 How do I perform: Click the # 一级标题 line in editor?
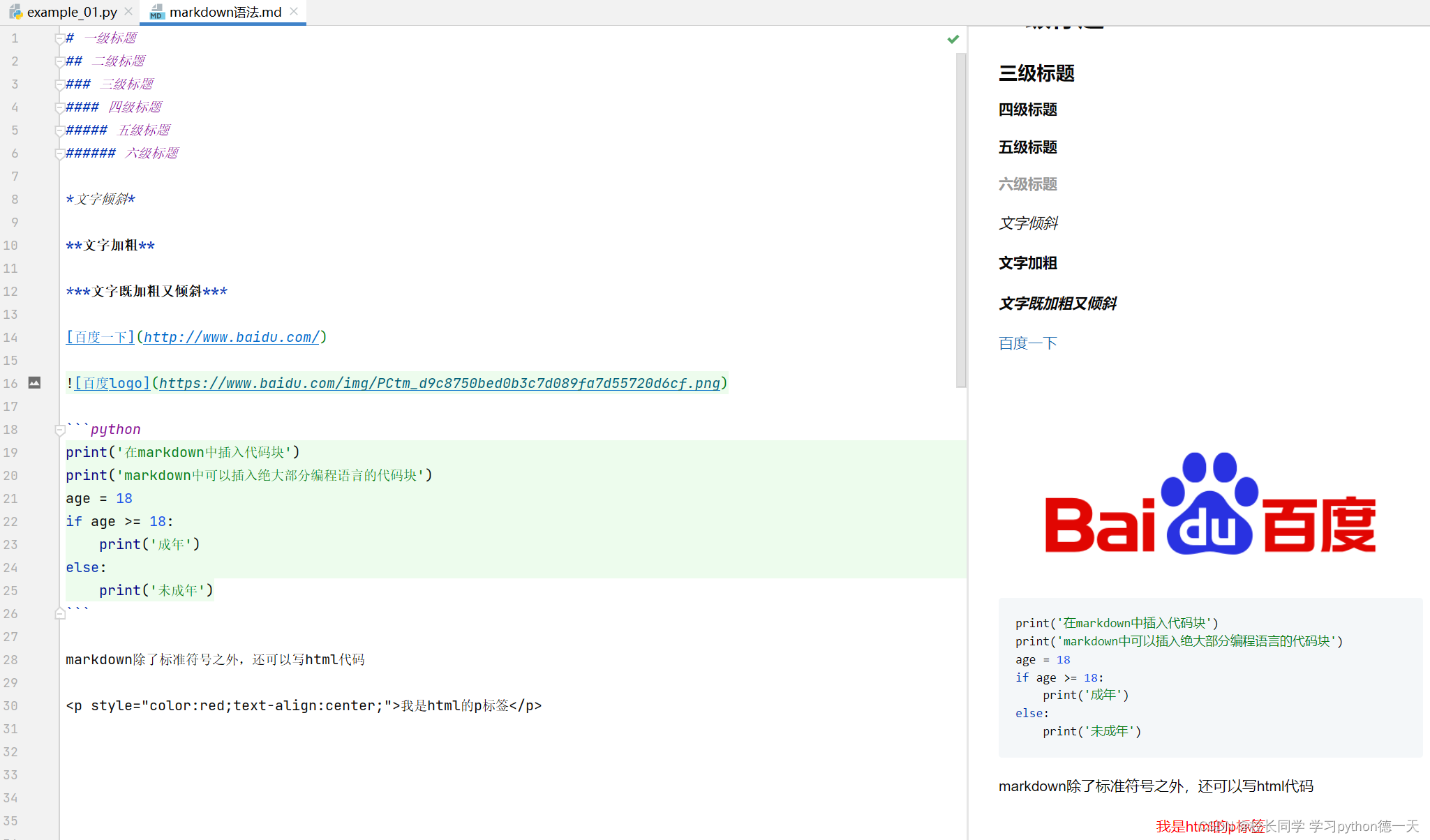(101, 38)
